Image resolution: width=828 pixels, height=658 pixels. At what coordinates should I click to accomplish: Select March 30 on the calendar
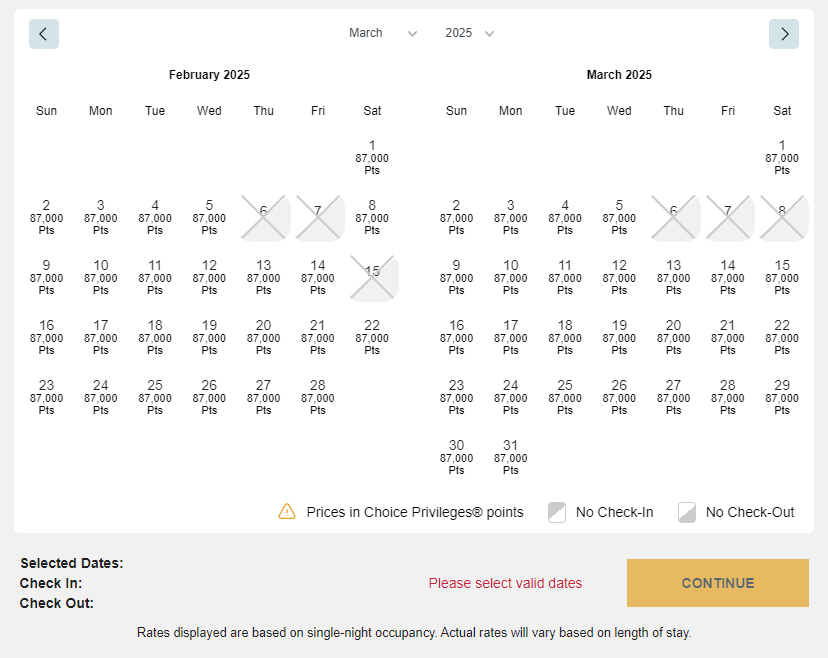pos(456,457)
